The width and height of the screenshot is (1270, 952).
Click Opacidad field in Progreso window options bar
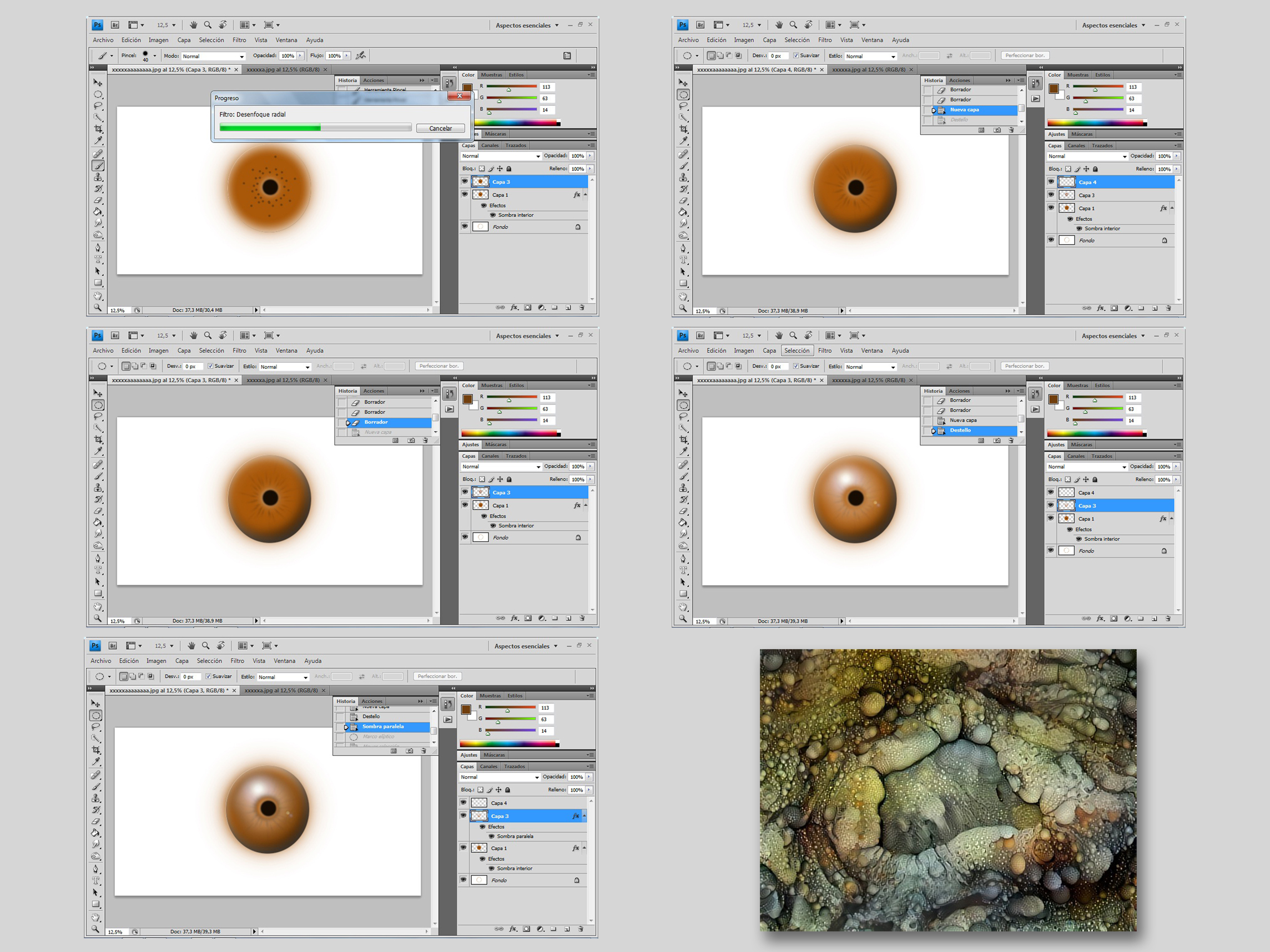tap(288, 55)
